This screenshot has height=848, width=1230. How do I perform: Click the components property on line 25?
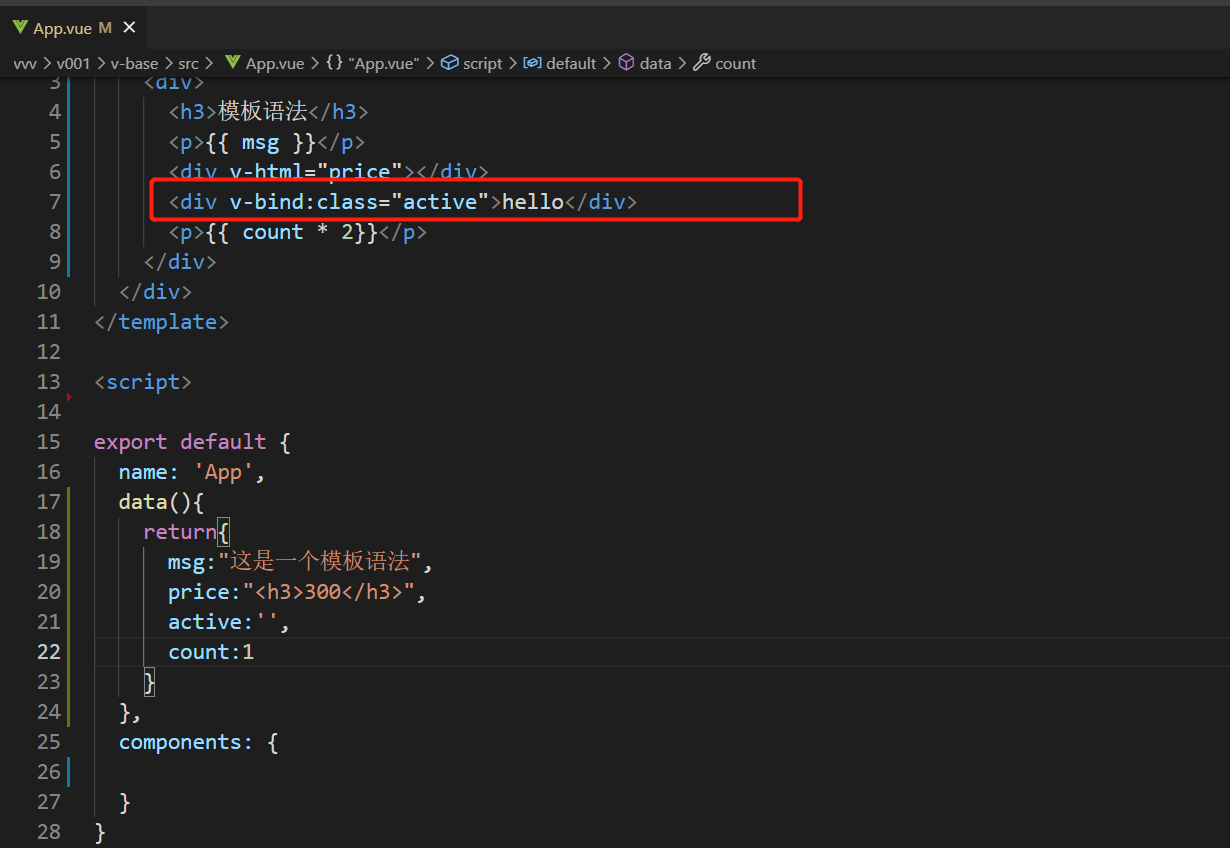pyautogui.click(x=180, y=742)
